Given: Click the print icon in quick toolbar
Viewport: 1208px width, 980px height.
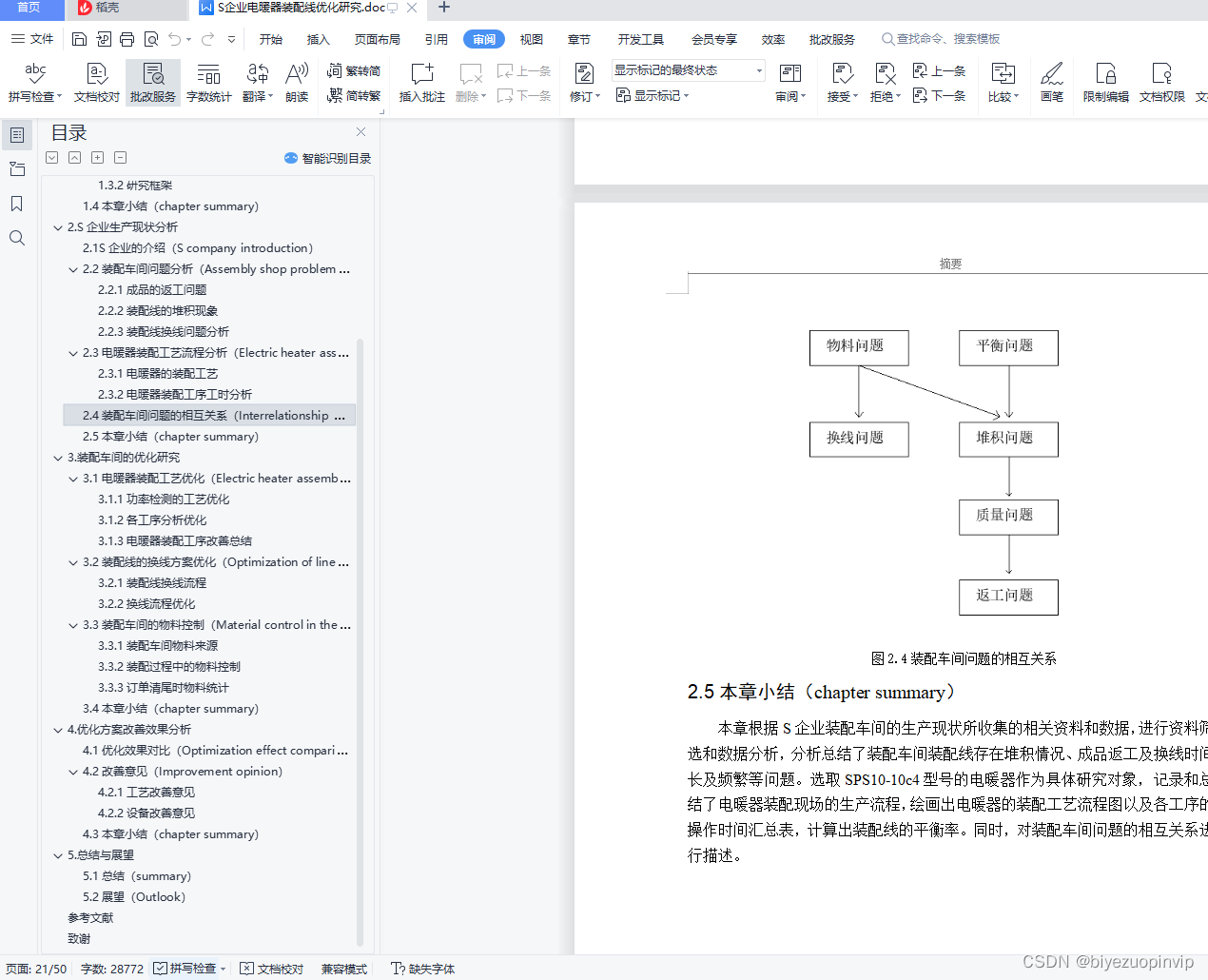Looking at the screenshot, I should click(x=127, y=39).
